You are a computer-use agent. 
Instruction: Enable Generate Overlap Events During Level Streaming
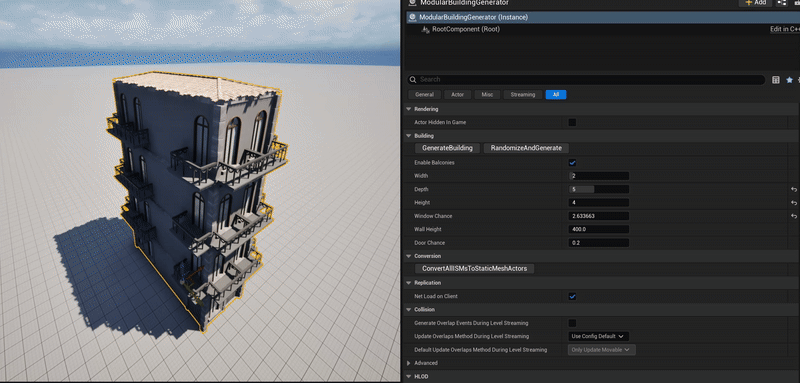click(572, 323)
